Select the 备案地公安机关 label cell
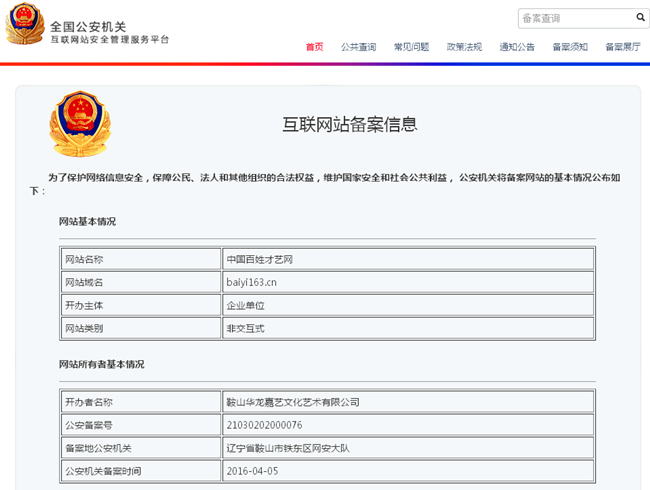Viewport: 650px width, 490px height. [x=141, y=448]
